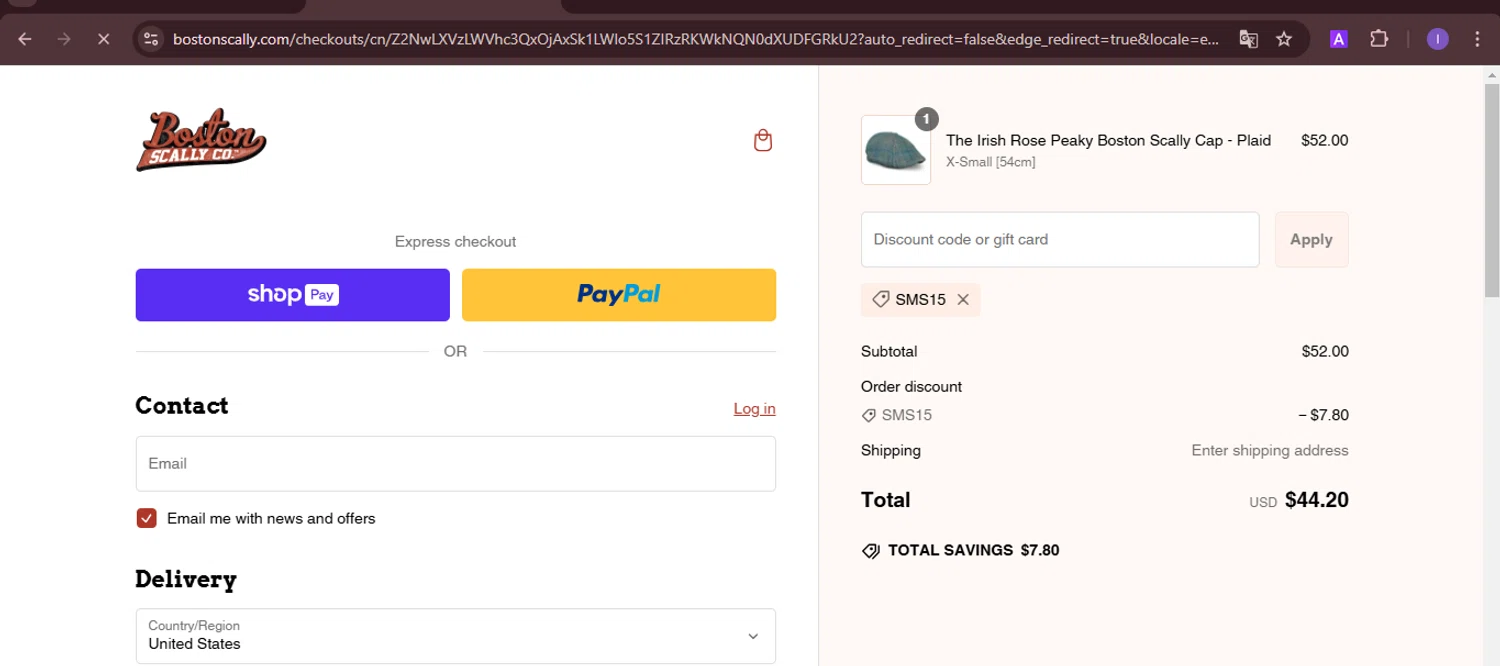Open the purple A extension icon
The image size is (1500, 666).
(x=1338, y=39)
